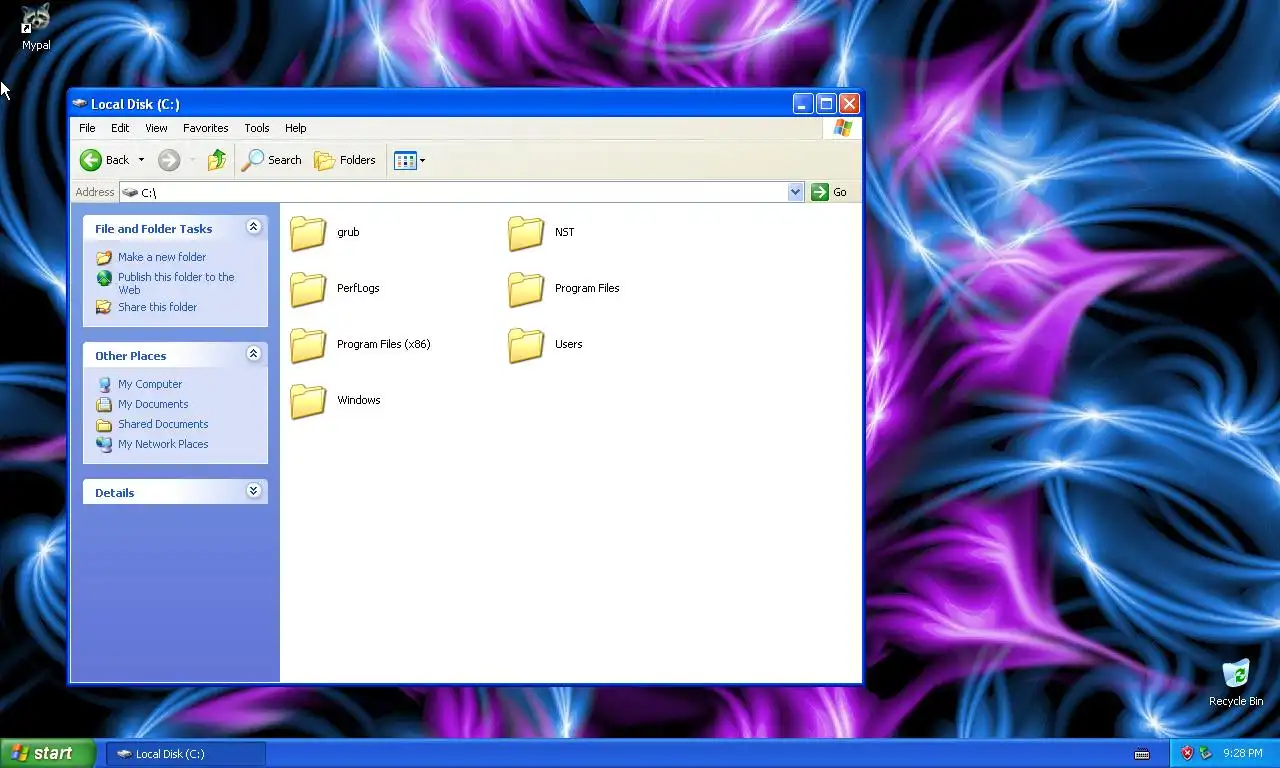The image size is (1280, 768).
Task: Click the My Network Places icon in sidebar
Action: [x=104, y=444]
